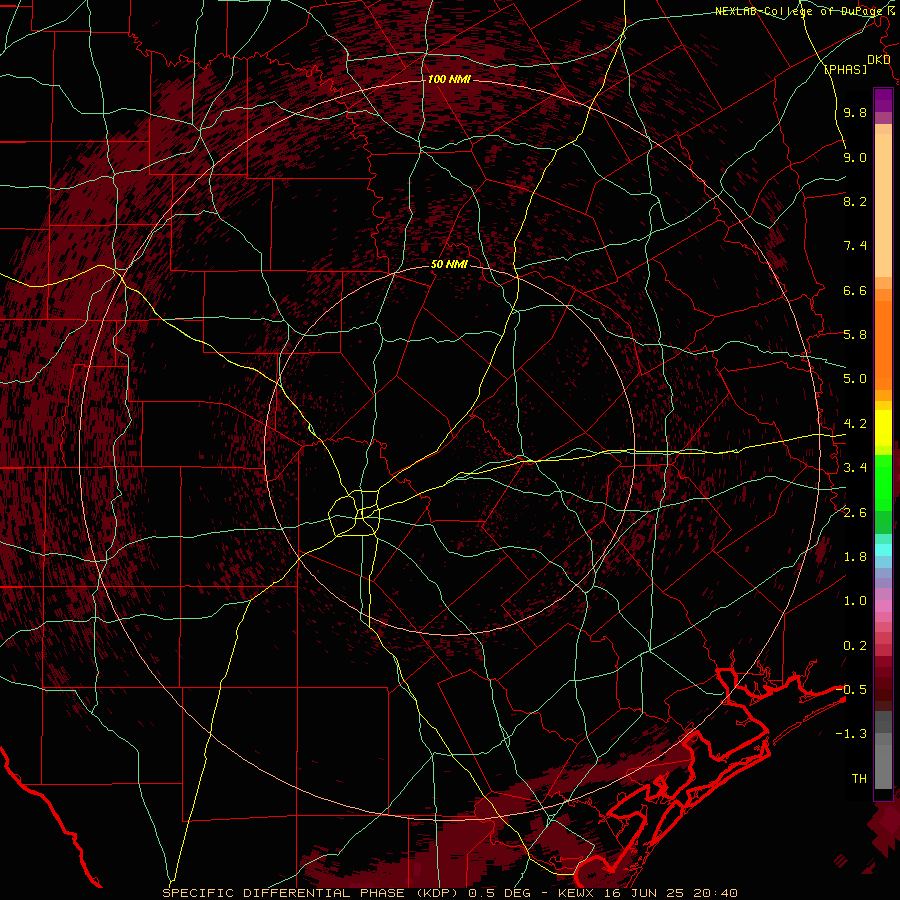Click the TH threshold label on the scale
The height and width of the screenshot is (900, 900).
pyautogui.click(x=859, y=778)
